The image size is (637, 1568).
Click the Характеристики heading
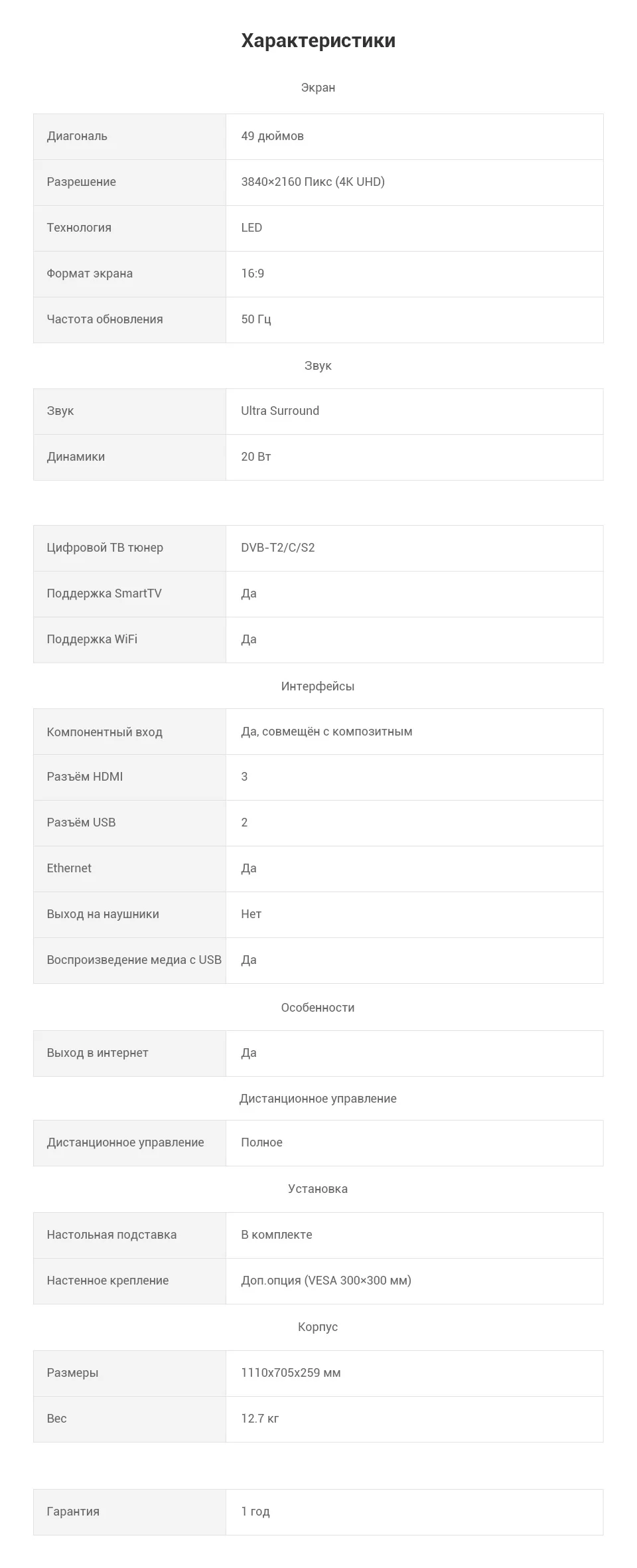tap(318, 40)
